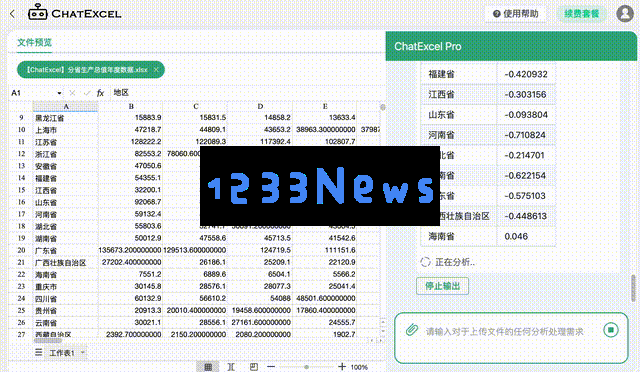This screenshot has width=640, height=372.
Task: Click the 停止输出 button
Action: 442,286
